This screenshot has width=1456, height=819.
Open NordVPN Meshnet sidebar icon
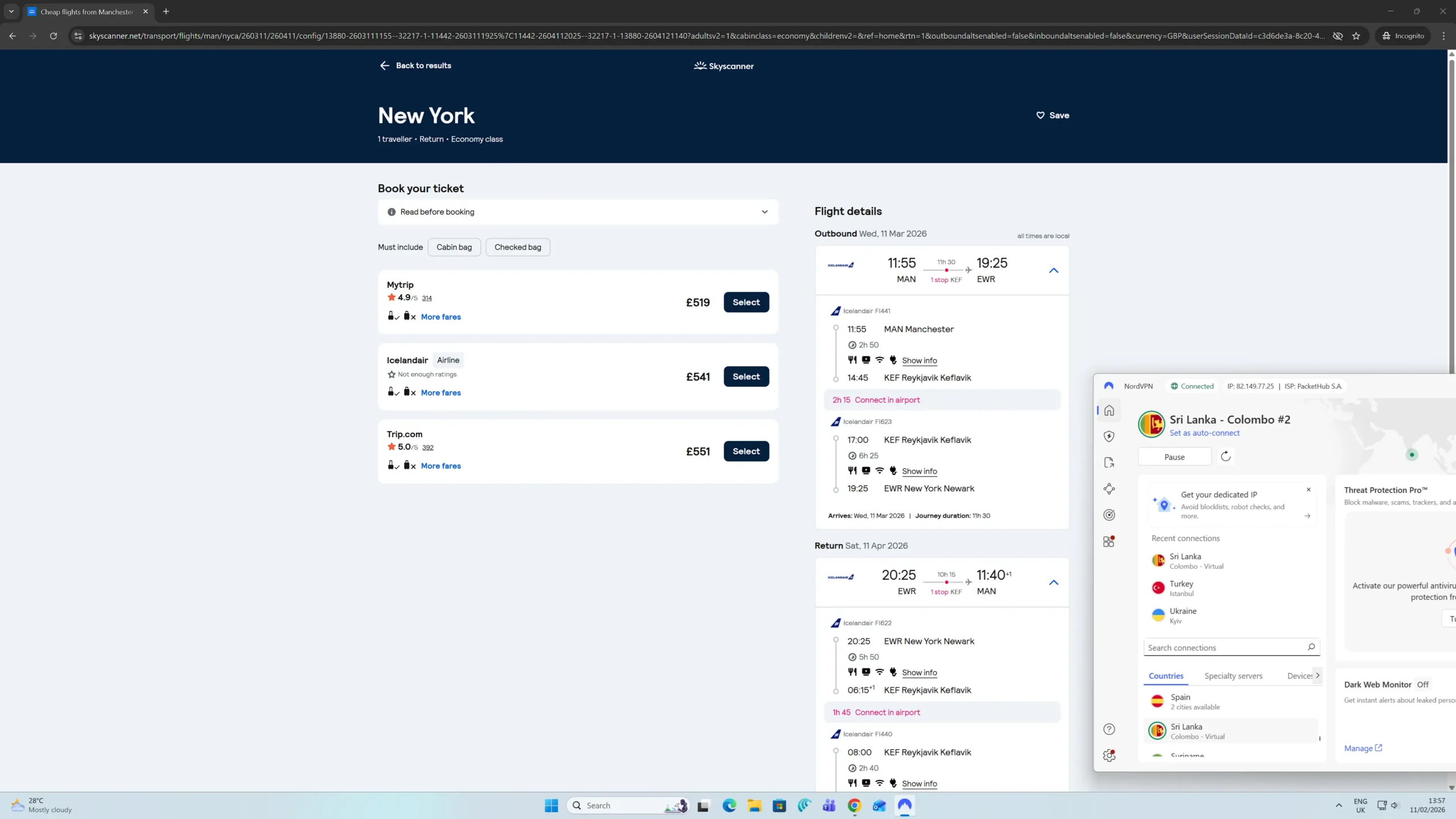[x=1109, y=489]
